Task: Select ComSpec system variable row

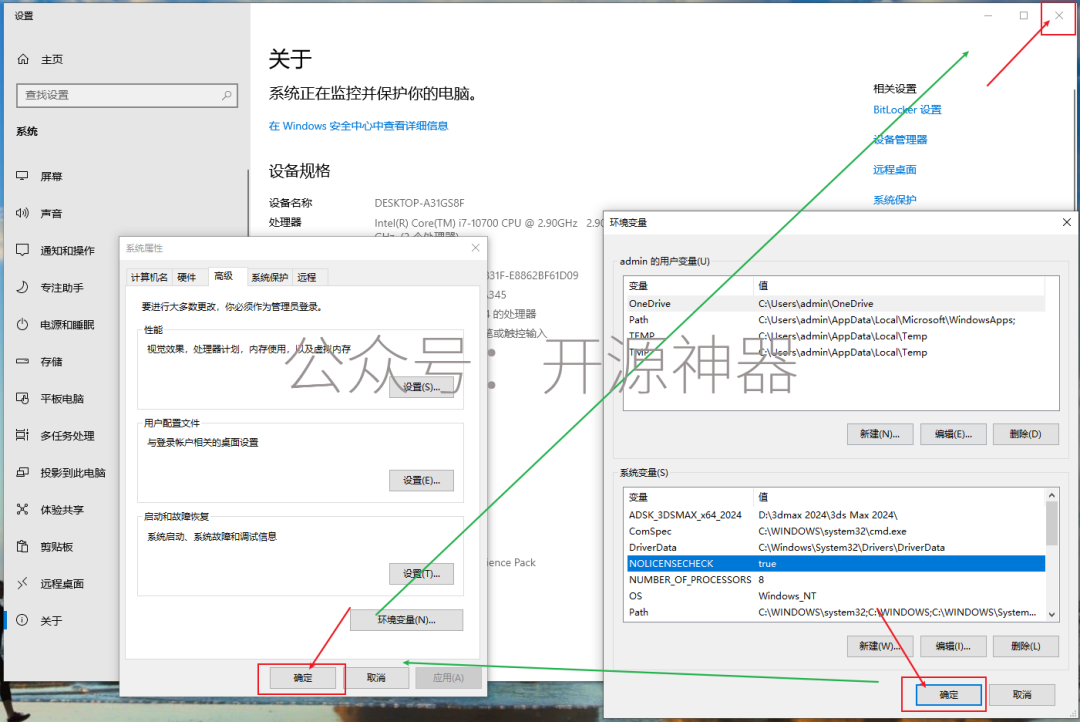Action: [835, 531]
